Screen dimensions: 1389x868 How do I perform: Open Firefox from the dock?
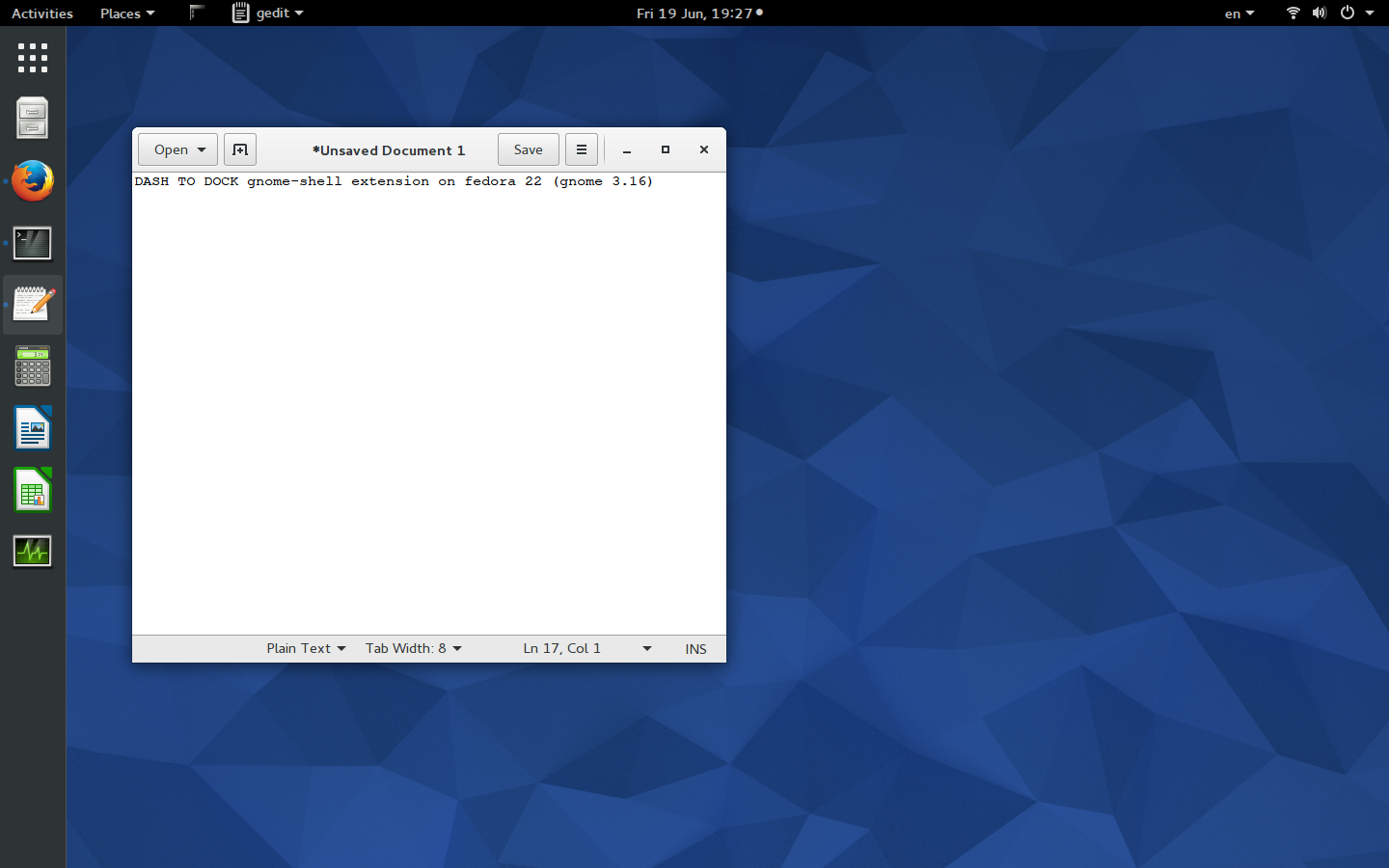tap(33, 181)
